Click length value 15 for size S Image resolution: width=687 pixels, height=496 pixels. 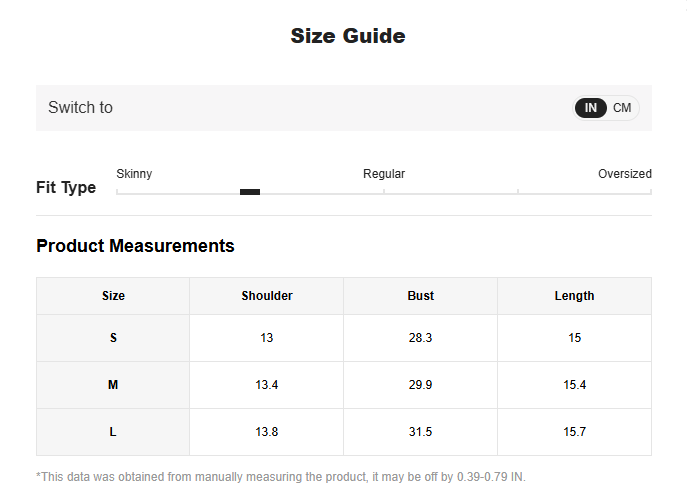(x=574, y=338)
